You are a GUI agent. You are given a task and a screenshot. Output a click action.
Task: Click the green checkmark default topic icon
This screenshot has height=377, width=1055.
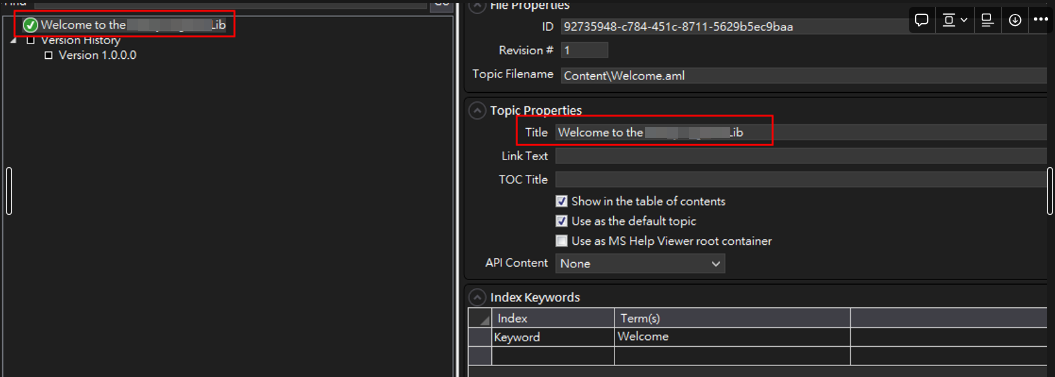pos(30,25)
